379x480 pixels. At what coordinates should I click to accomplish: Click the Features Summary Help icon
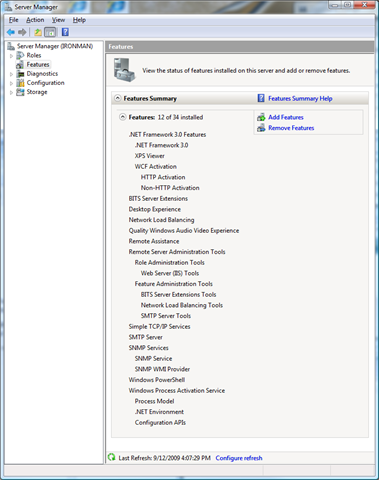tap(261, 98)
